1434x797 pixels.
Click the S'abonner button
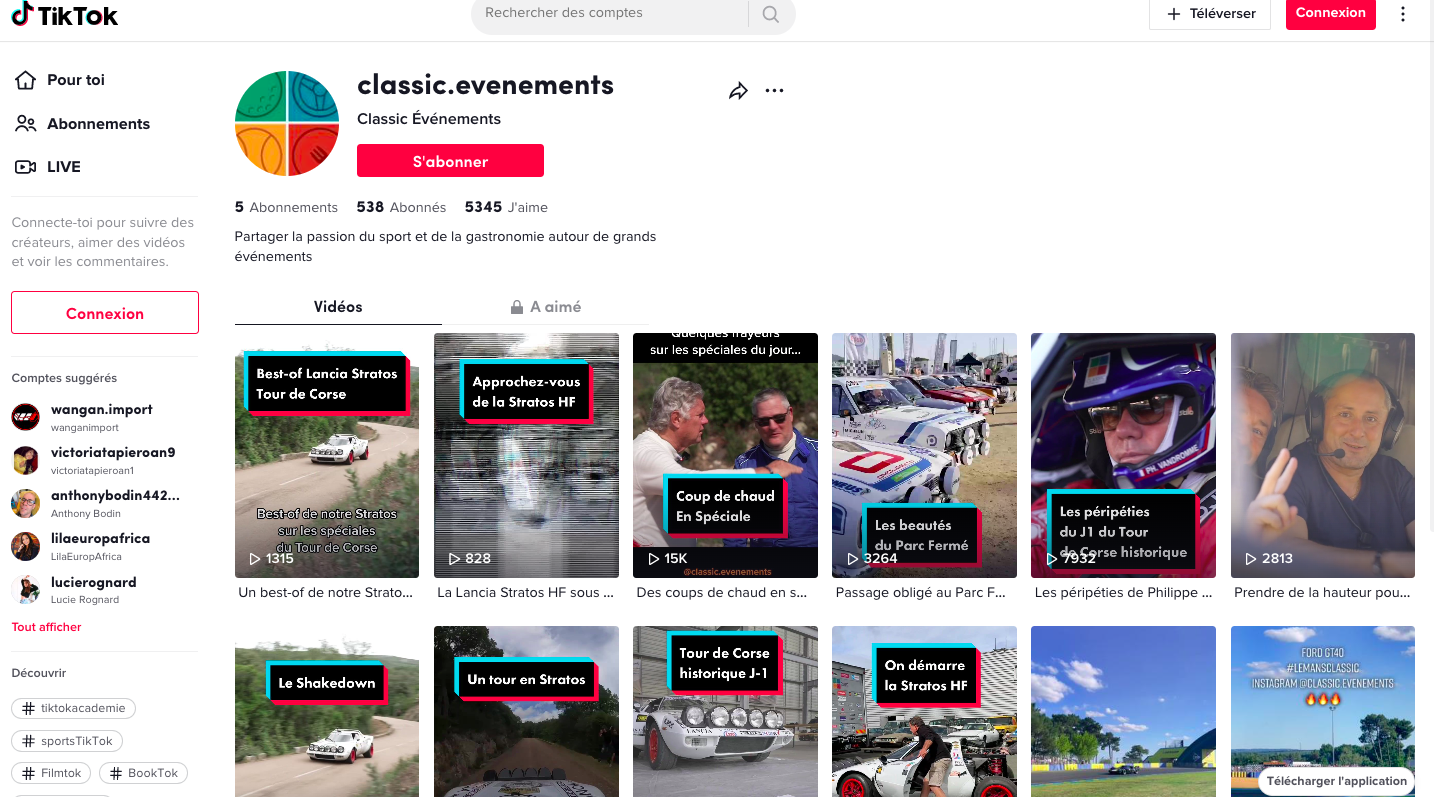(450, 161)
